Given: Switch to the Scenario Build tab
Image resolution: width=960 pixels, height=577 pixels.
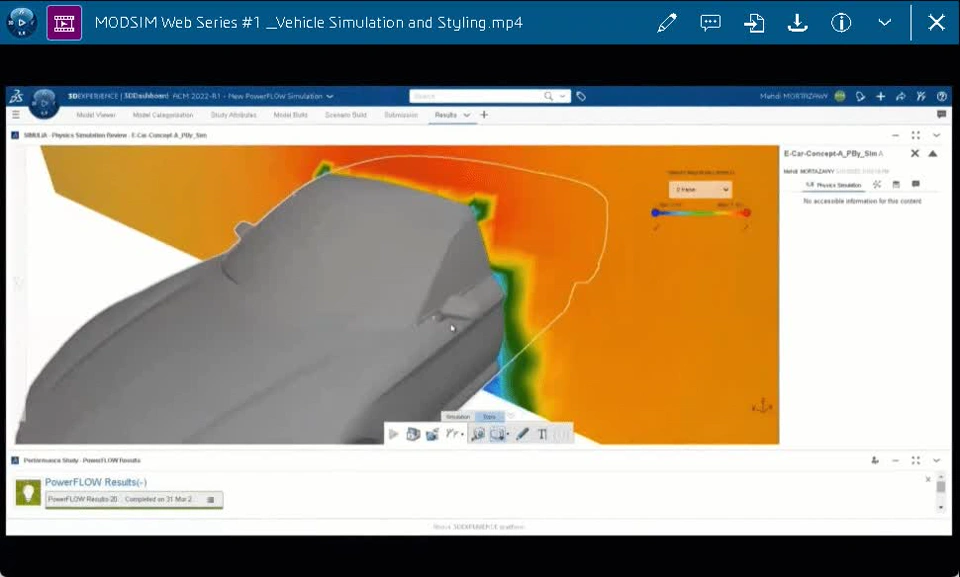Looking at the screenshot, I should 345,115.
